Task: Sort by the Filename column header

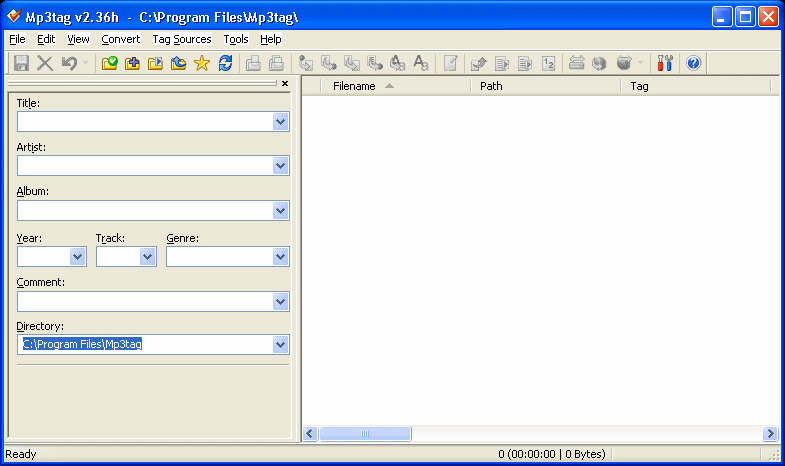Action: click(396, 86)
